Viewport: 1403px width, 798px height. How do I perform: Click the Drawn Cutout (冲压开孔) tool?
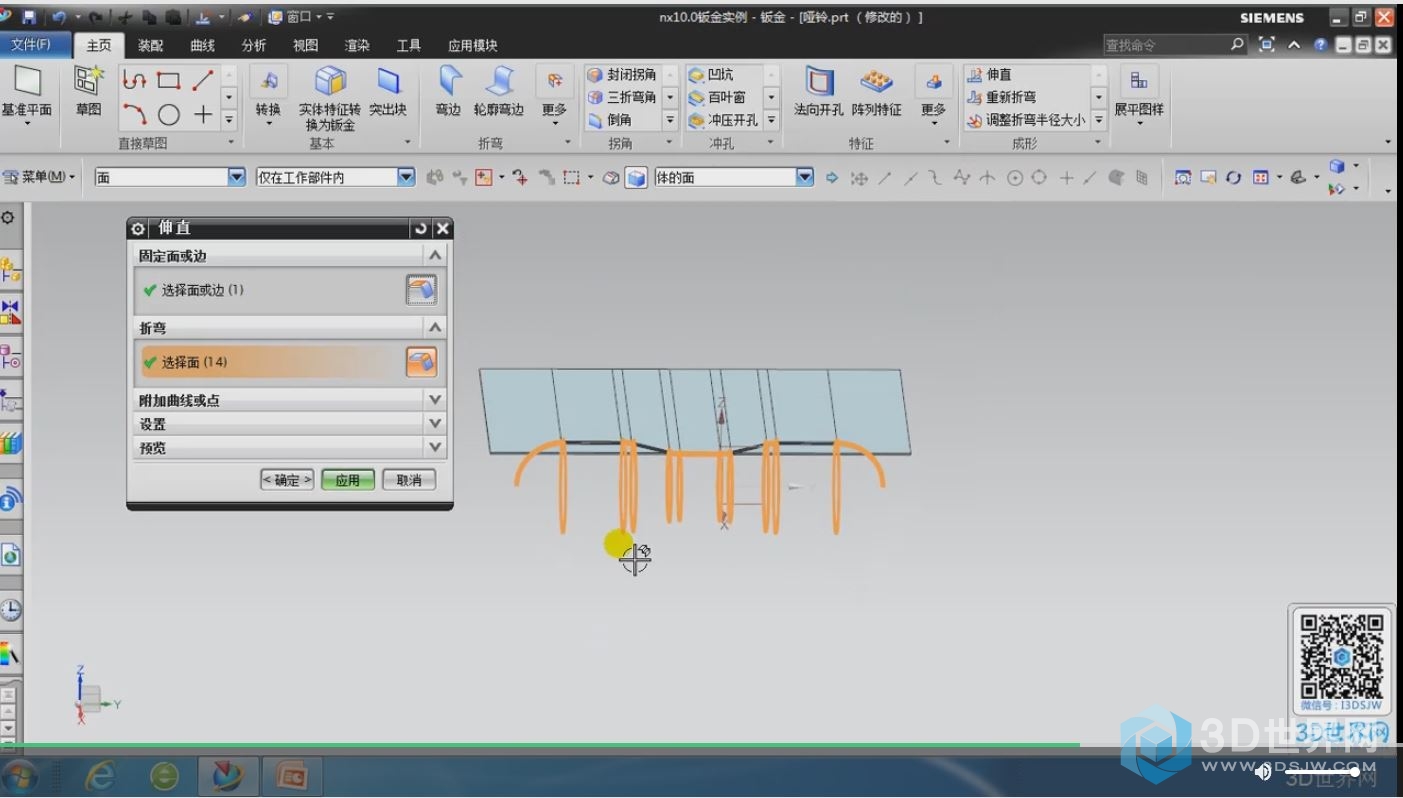click(723, 120)
